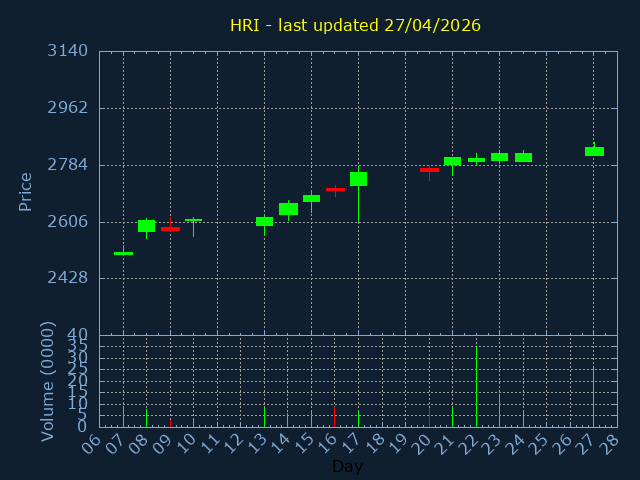The width and height of the screenshot is (640, 480).
Task: Click the green candlestick on day 24
Action: point(523,157)
